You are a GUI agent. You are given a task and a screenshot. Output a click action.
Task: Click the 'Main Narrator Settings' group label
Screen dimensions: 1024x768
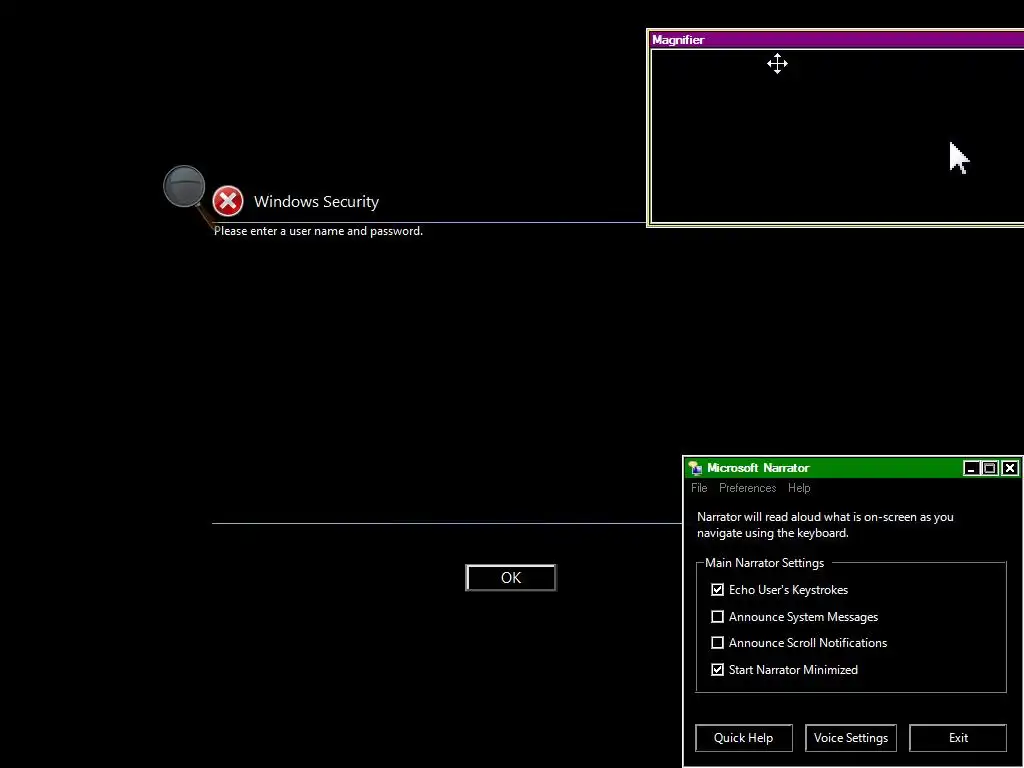(764, 562)
